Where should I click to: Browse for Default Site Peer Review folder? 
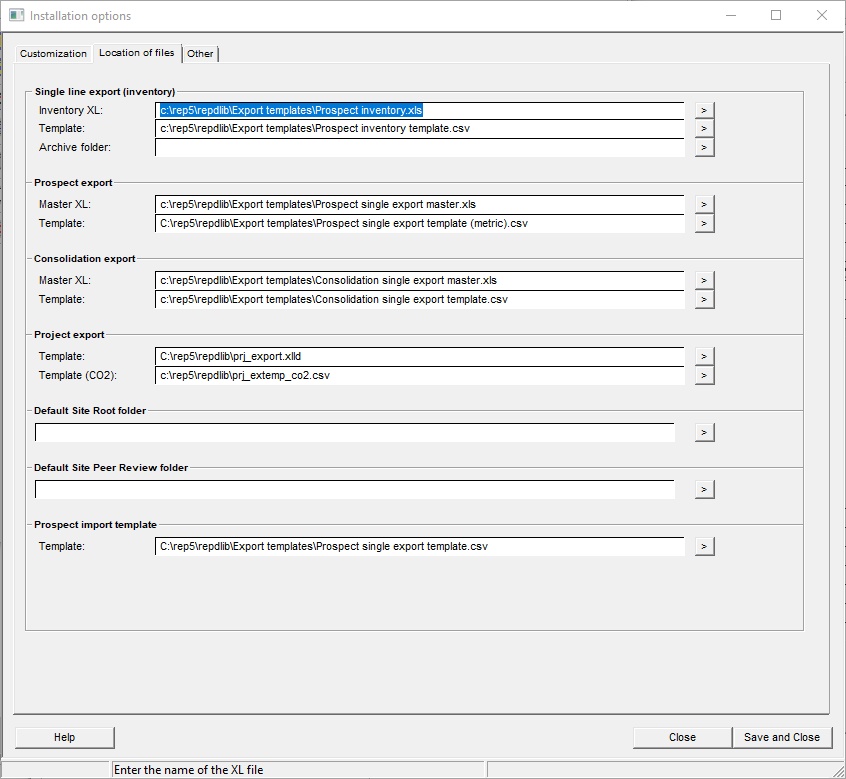click(x=704, y=489)
